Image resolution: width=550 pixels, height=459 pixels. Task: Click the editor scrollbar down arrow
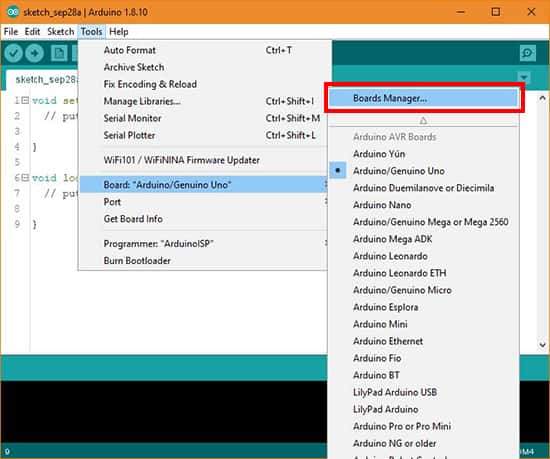pyautogui.click(x=542, y=345)
